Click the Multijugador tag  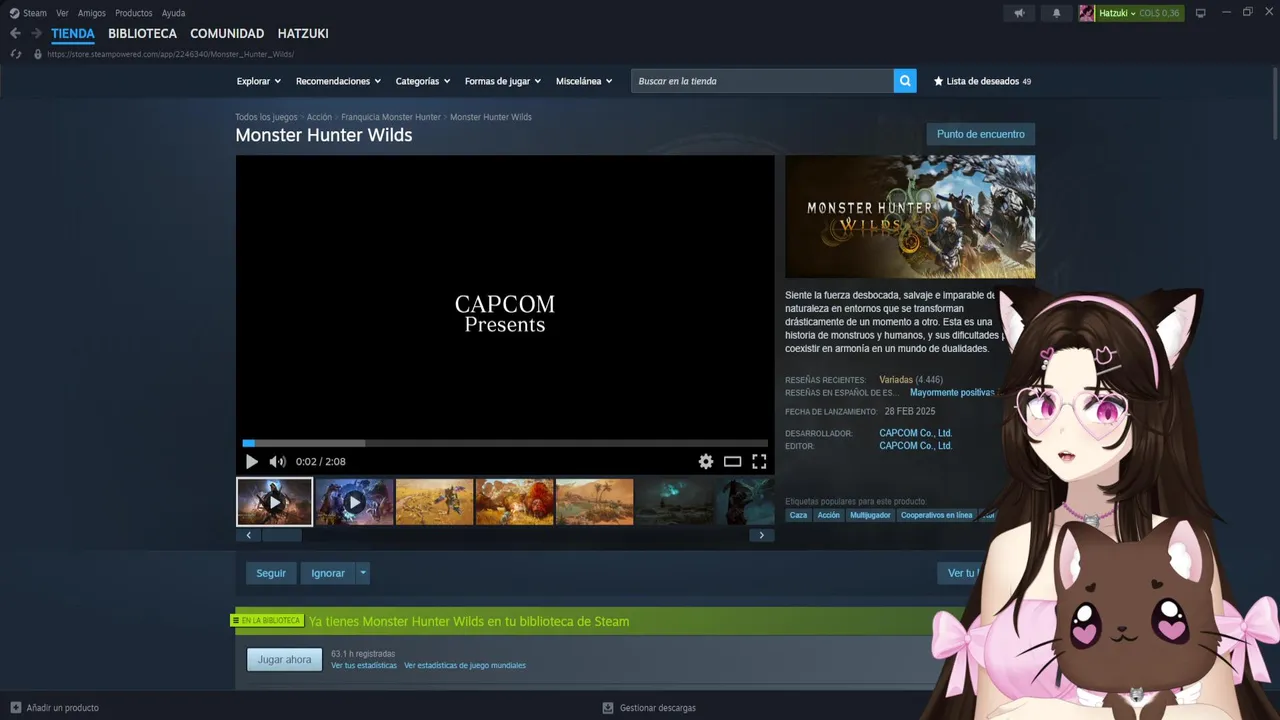[x=870, y=515]
